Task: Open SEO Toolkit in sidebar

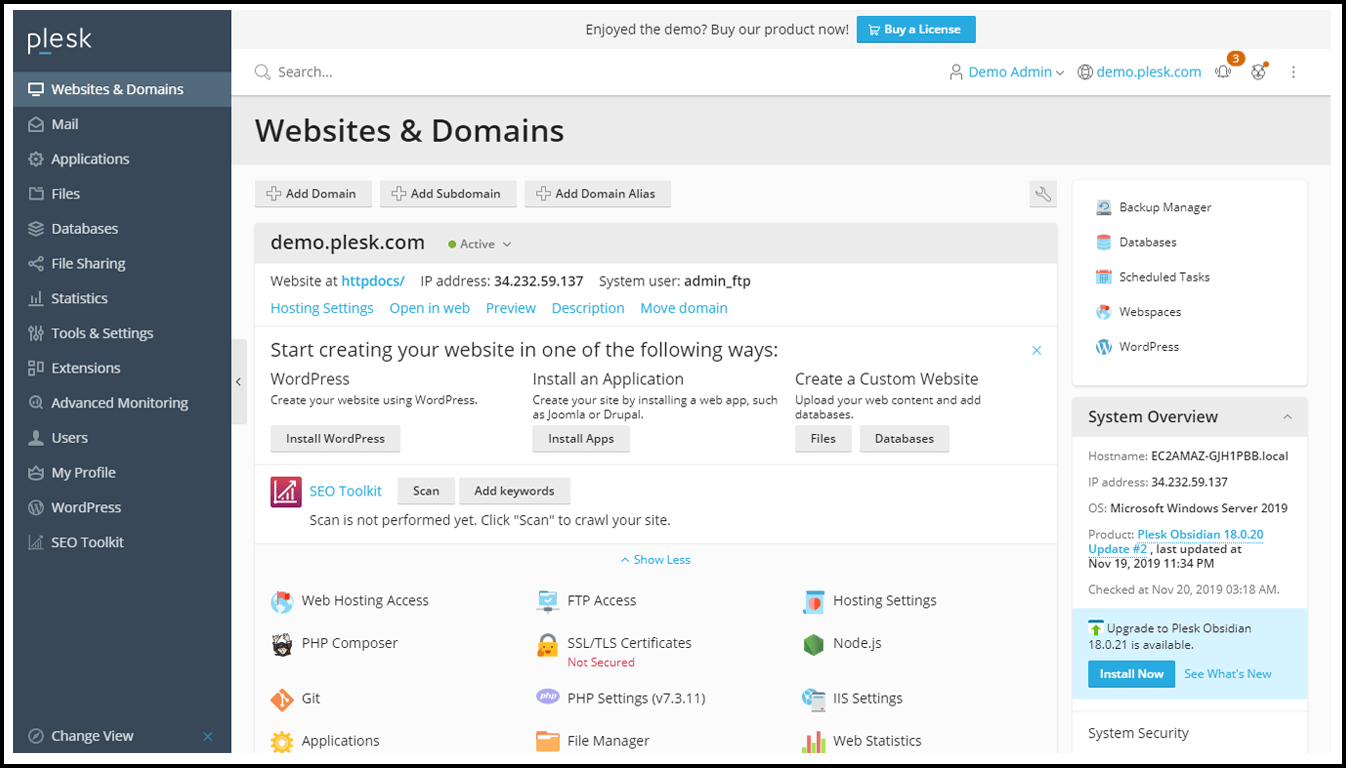Action: coord(123,542)
